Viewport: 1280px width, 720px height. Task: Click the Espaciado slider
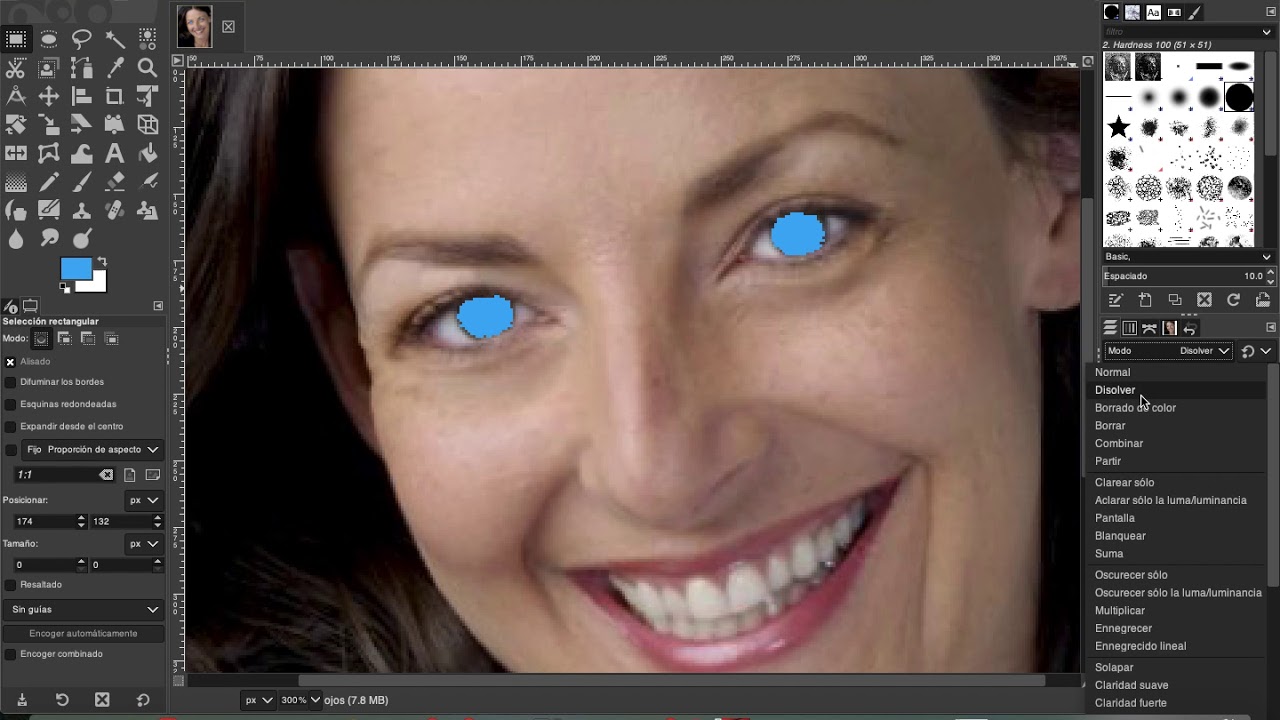(1187, 276)
